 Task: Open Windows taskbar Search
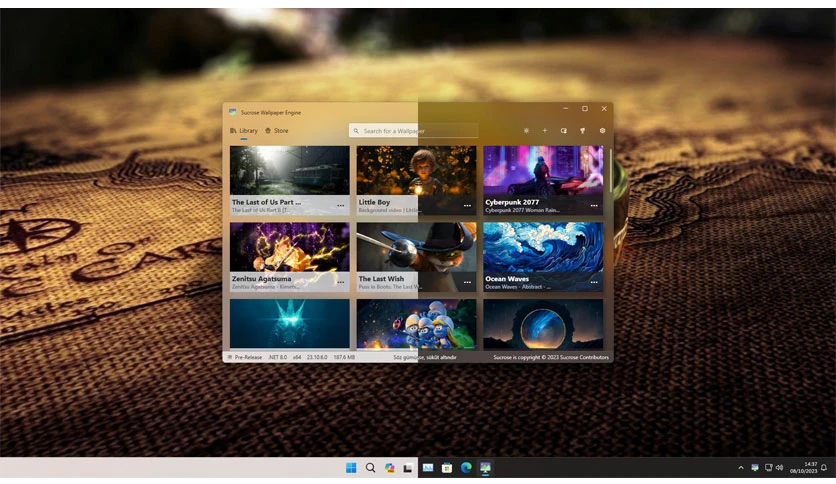pyautogui.click(x=370, y=468)
